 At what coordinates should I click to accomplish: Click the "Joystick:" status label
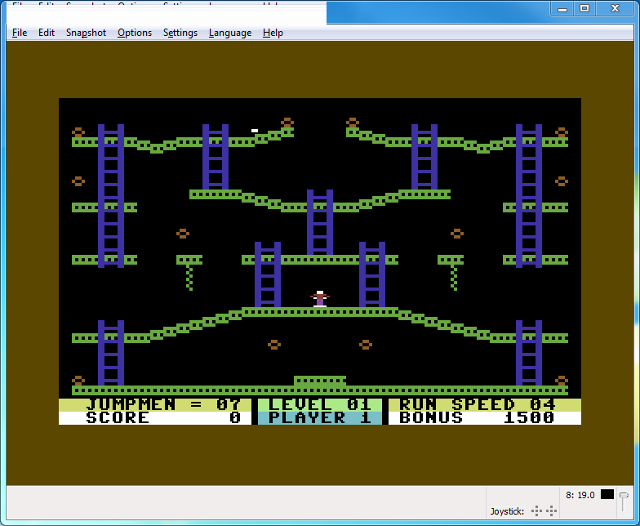tap(507, 511)
